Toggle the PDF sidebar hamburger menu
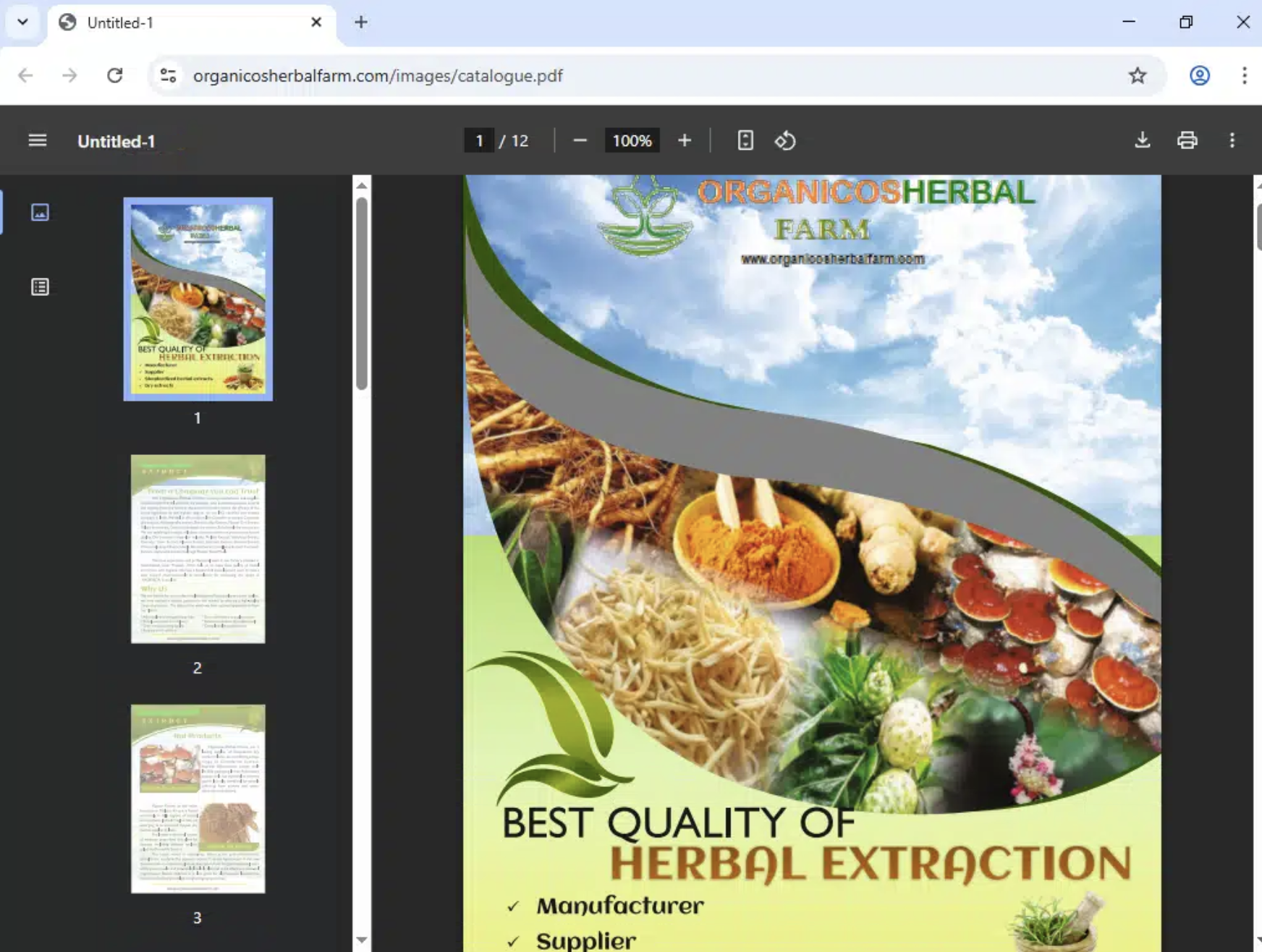This screenshot has height=952, width=1262. click(38, 140)
